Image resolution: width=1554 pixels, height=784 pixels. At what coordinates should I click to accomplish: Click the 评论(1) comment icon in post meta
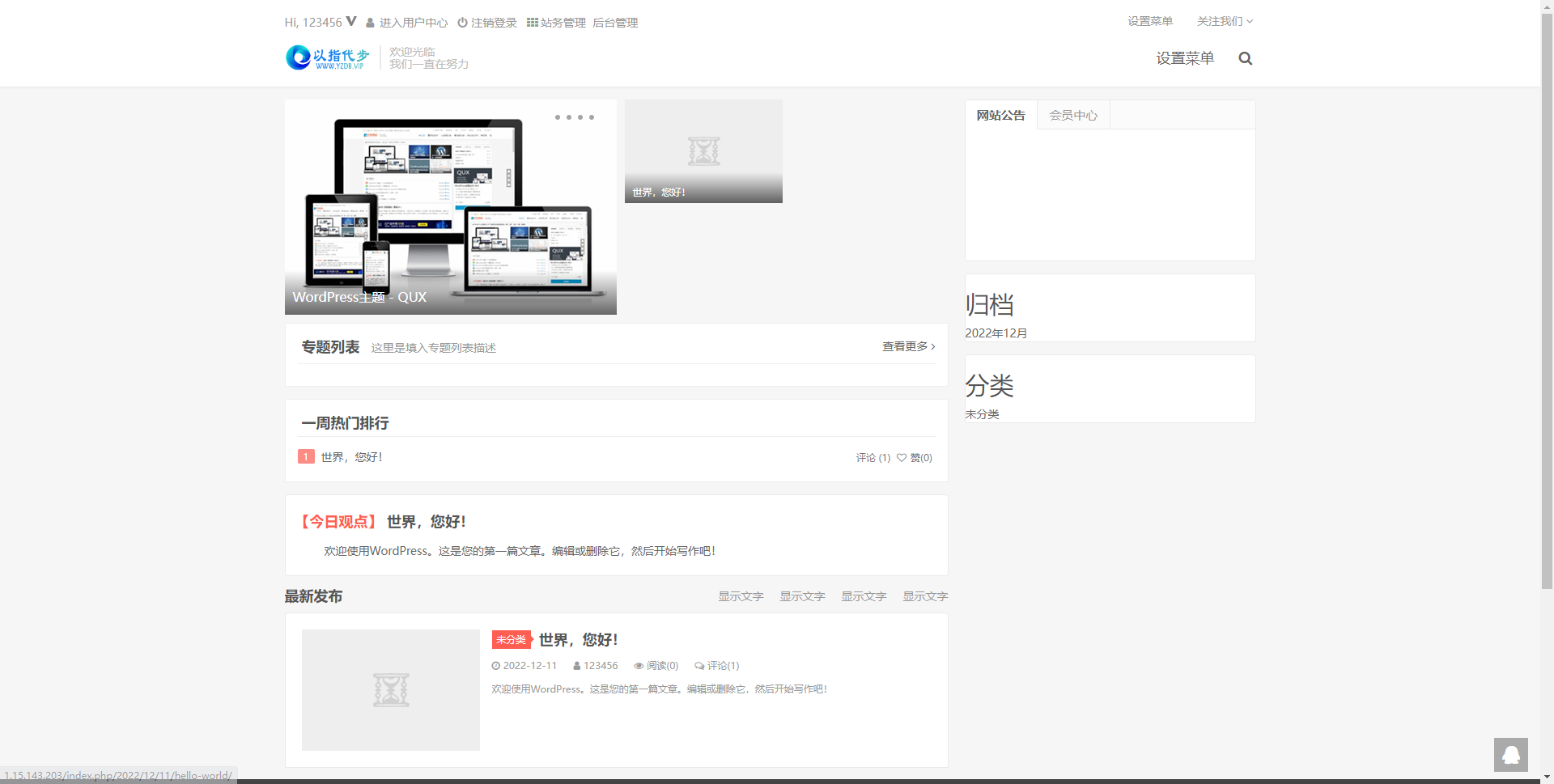point(699,666)
